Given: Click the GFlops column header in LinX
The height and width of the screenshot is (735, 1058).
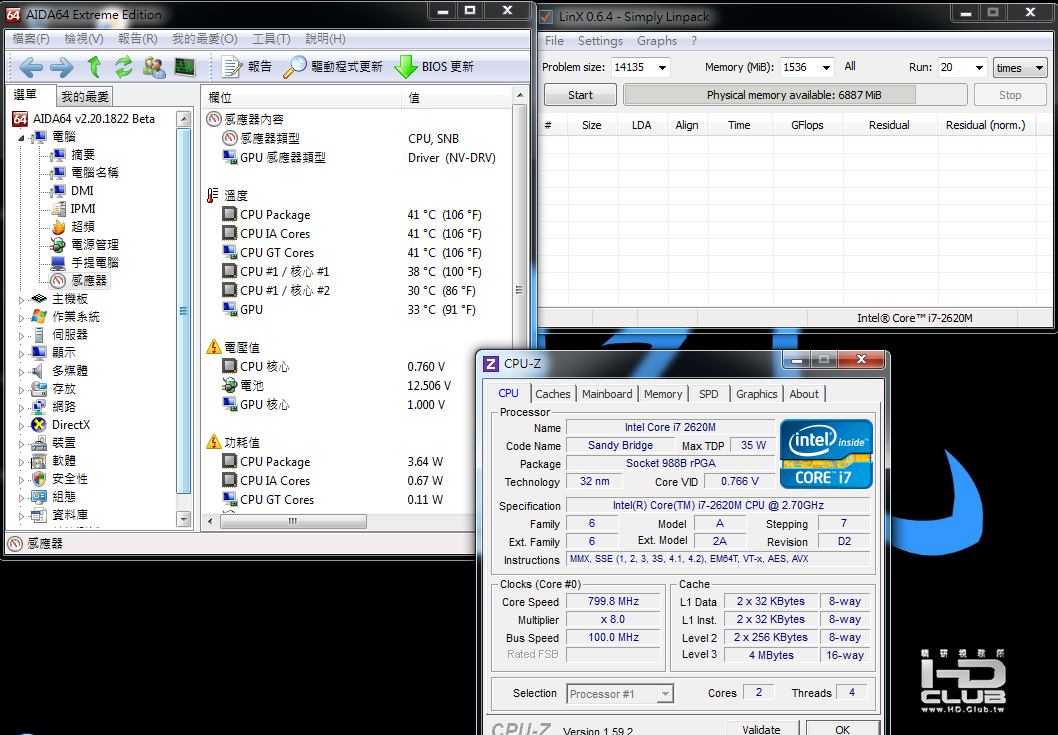Looking at the screenshot, I should (807, 125).
